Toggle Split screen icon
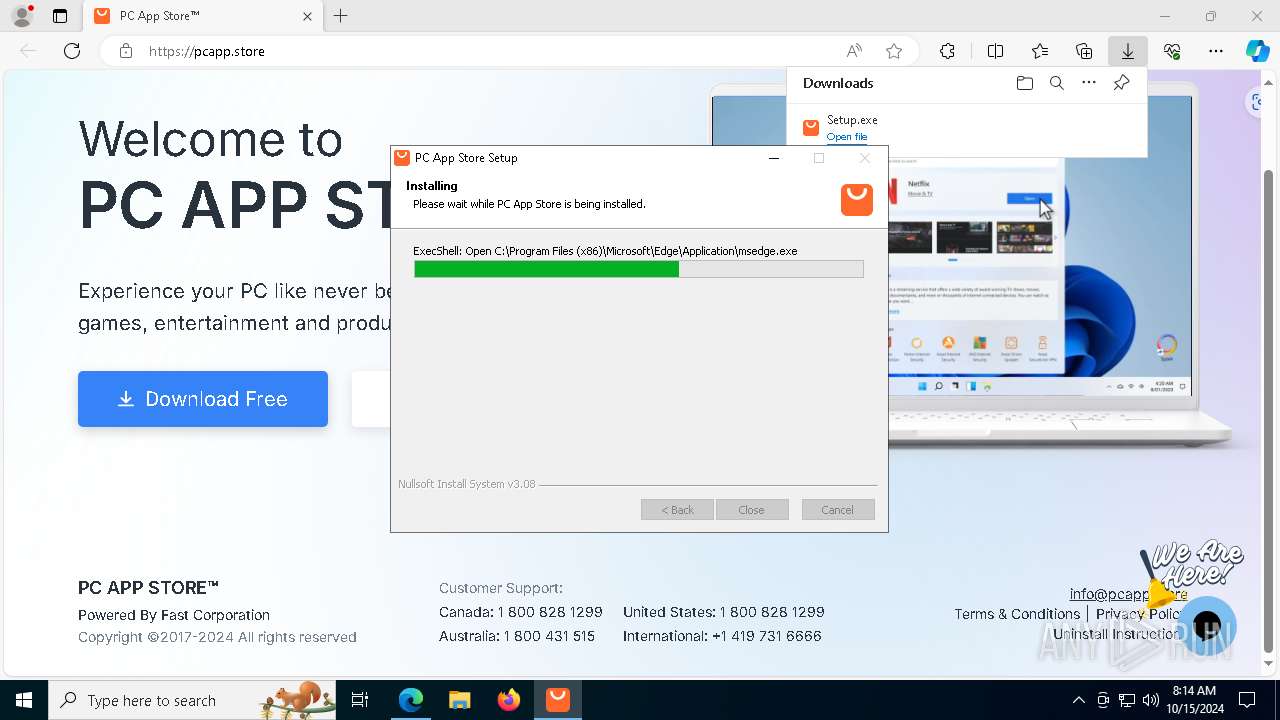Image resolution: width=1280 pixels, height=720 pixels. pos(995,51)
